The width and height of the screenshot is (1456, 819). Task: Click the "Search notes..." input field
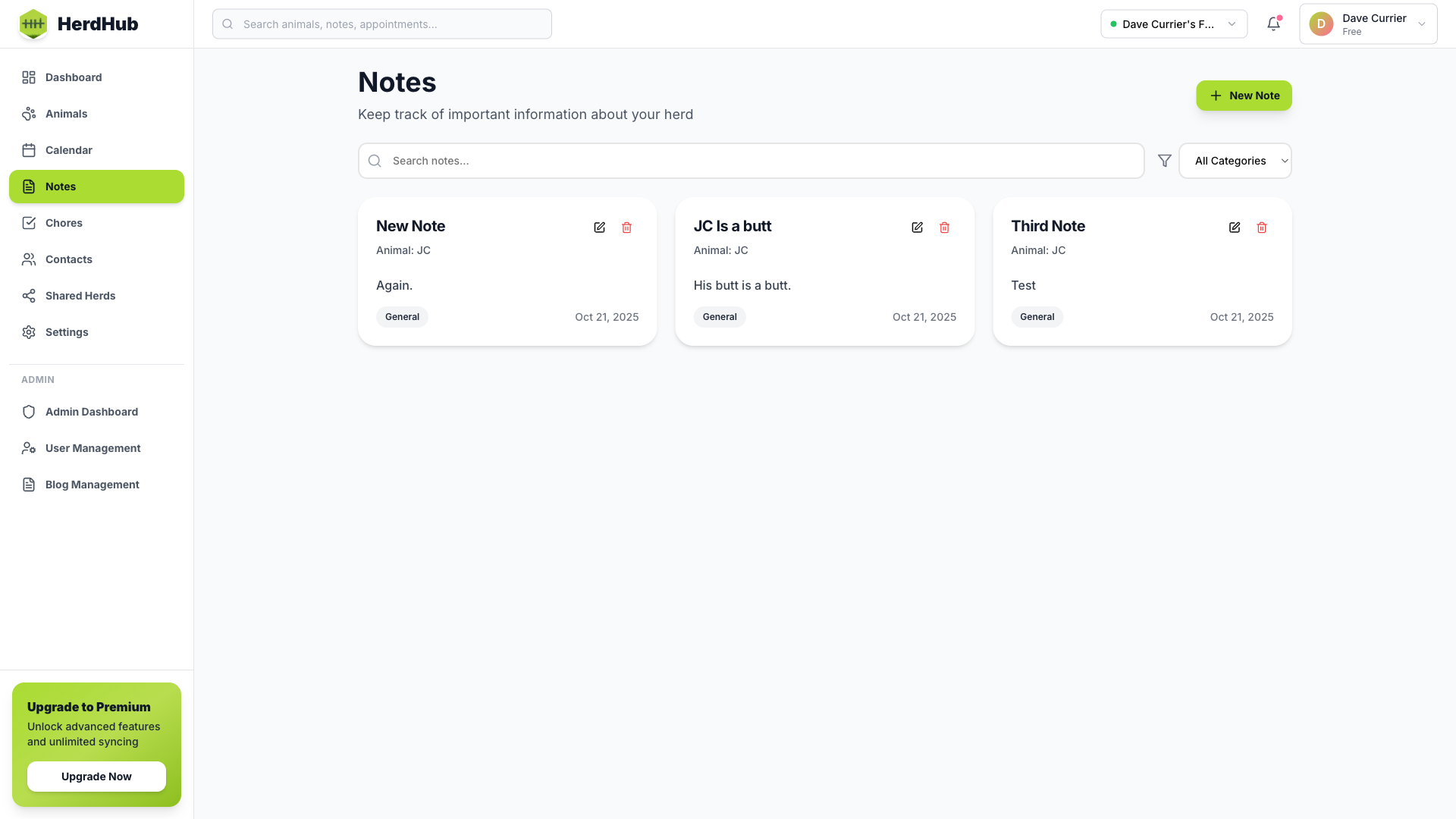[751, 160]
